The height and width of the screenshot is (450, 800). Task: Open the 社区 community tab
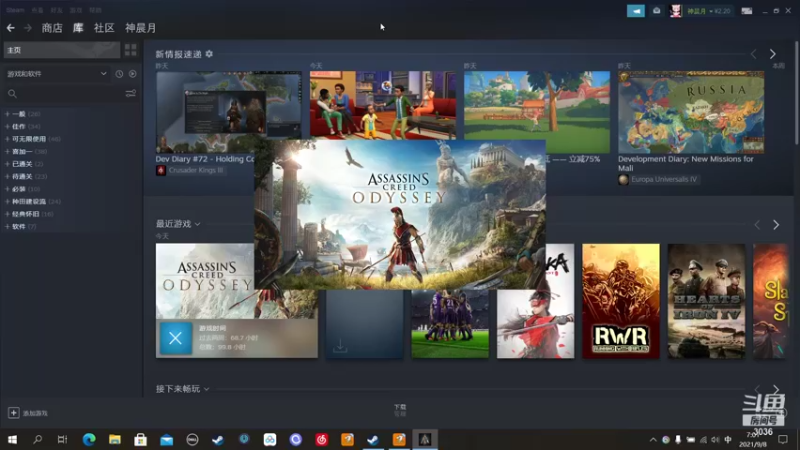104,28
